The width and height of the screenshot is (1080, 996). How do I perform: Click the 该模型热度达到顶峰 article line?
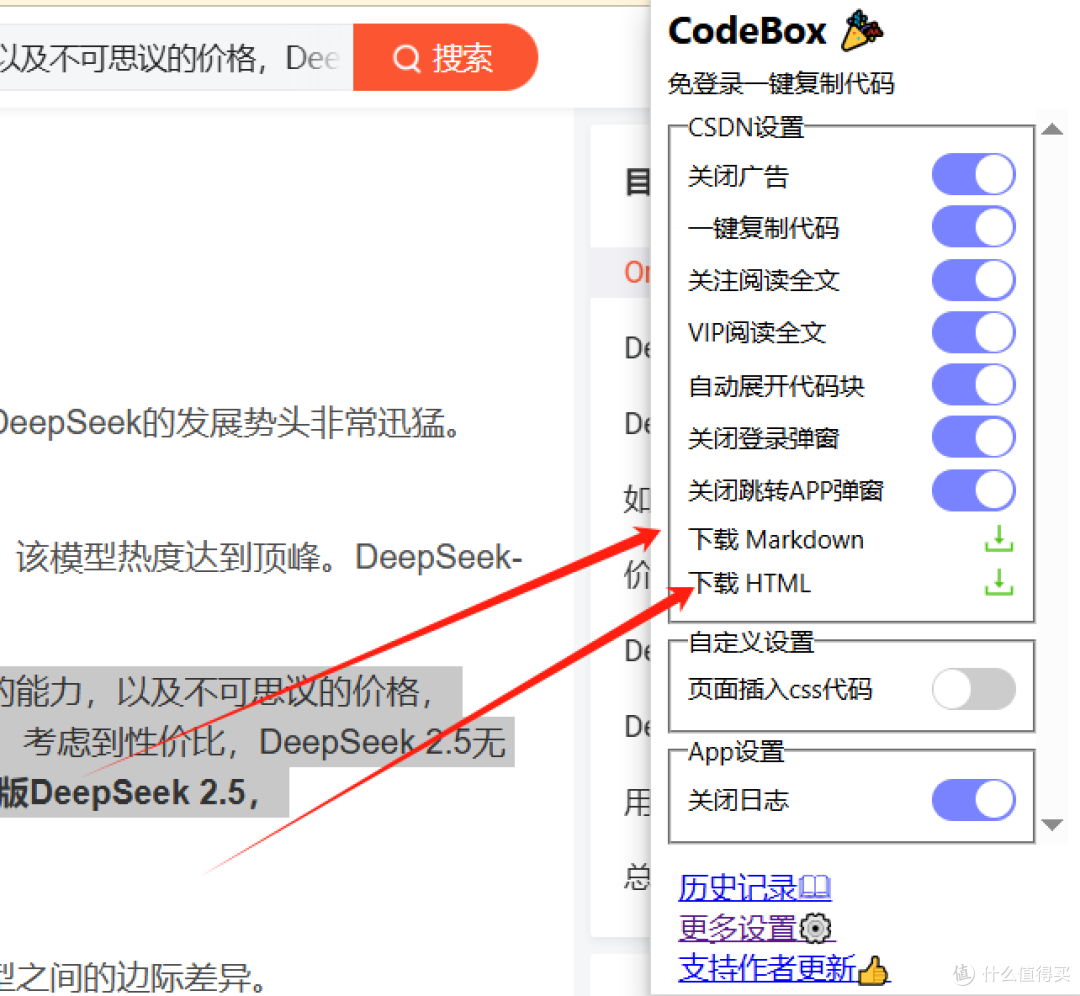tap(269, 557)
